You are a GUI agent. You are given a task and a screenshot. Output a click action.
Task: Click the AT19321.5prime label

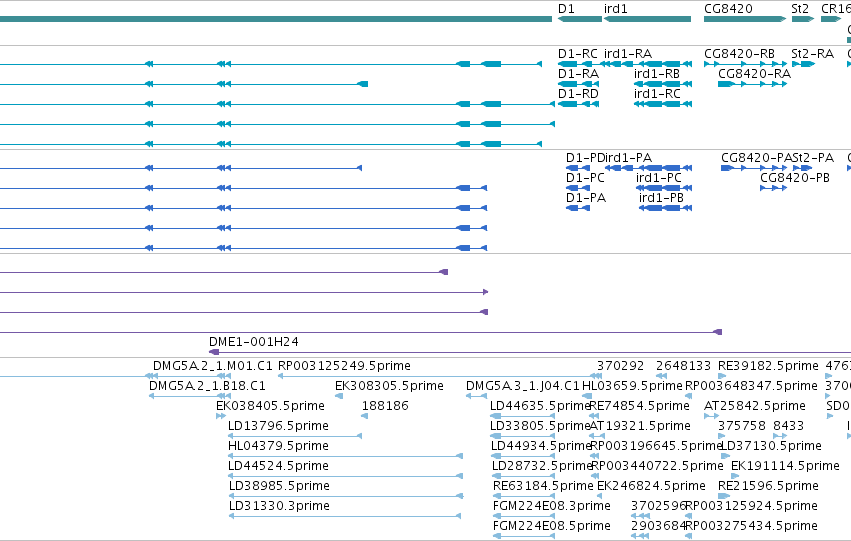tap(640, 426)
